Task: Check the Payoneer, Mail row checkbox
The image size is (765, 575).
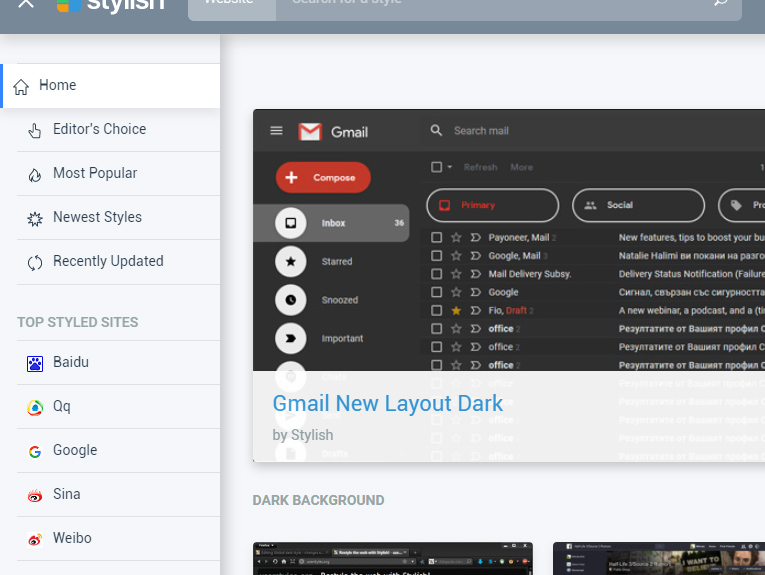Action: [437, 238]
